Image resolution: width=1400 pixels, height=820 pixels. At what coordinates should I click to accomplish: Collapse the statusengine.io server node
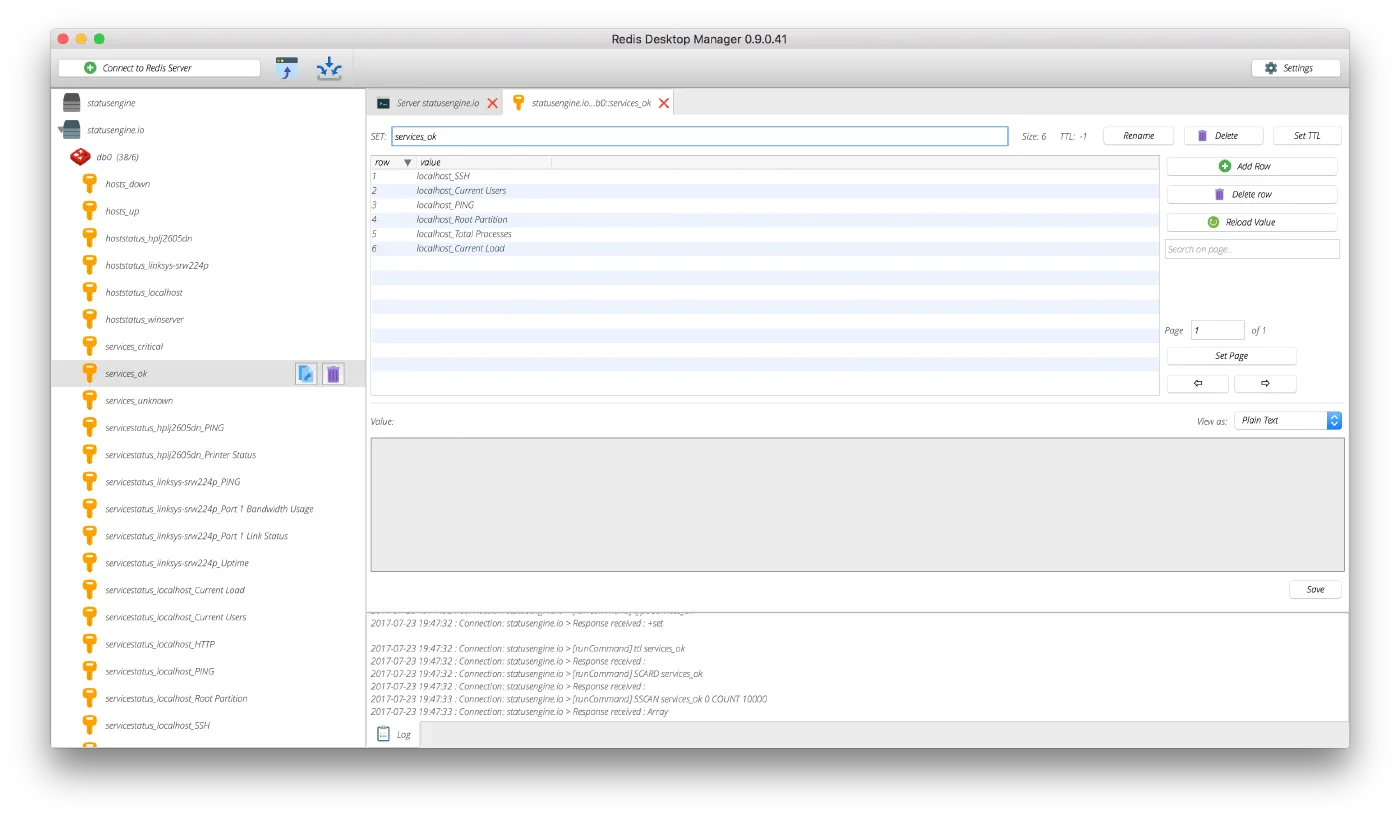pos(61,130)
